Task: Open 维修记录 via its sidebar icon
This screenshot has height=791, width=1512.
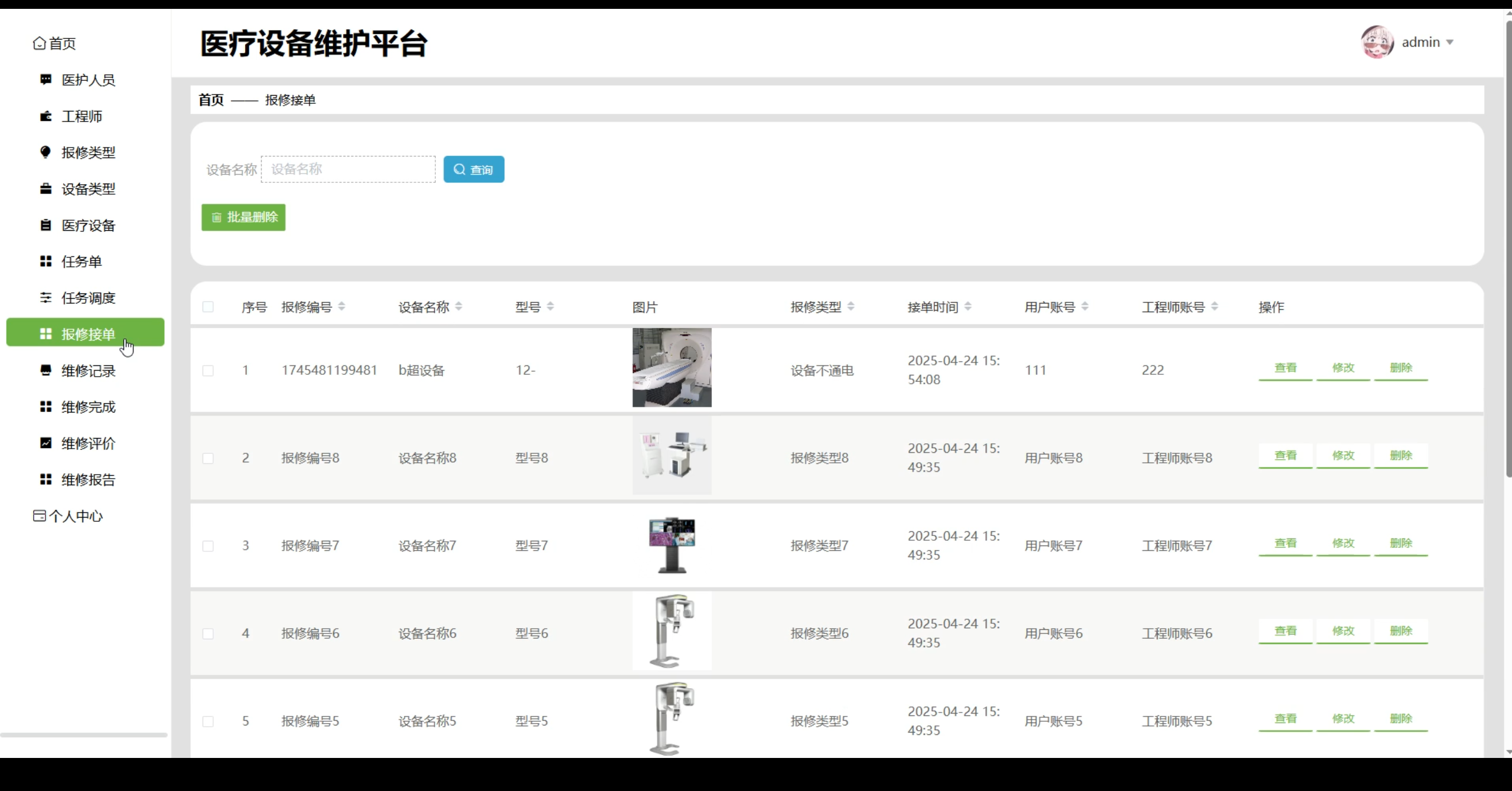Action: (x=45, y=370)
